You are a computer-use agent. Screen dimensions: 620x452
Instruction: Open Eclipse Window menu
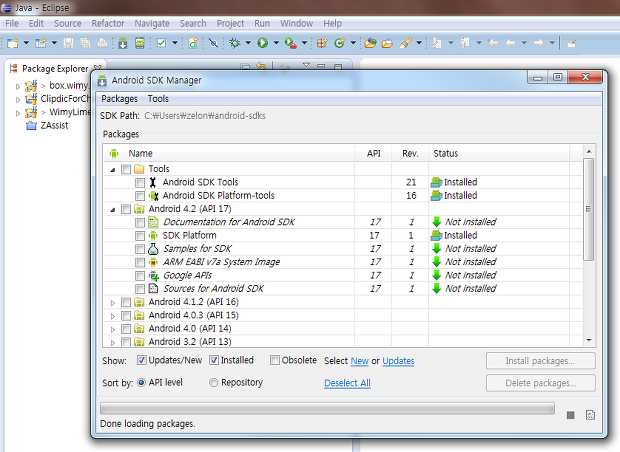pyautogui.click(x=297, y=23)
